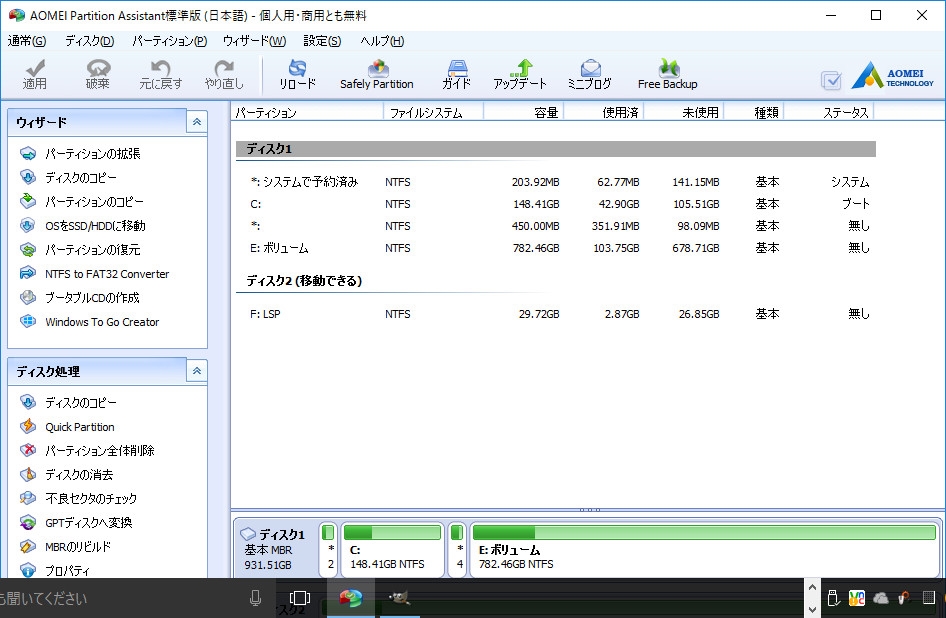The image size is (946, 618).
Task: Open the Safely Partition tool
Action: click(377, 75)
